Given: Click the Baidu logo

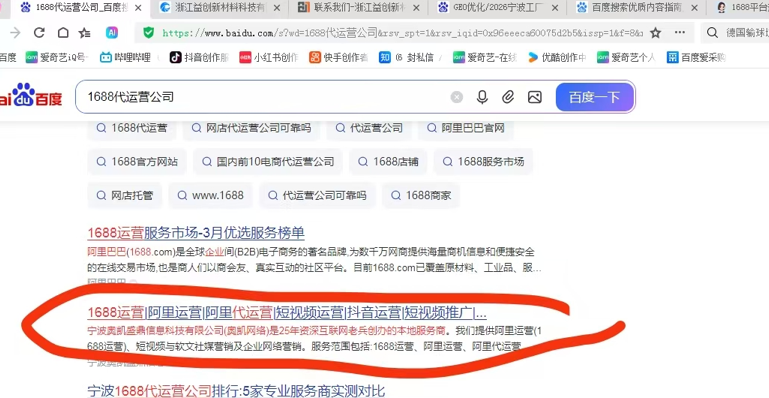Looking at the screenshot, I should 31,95.
